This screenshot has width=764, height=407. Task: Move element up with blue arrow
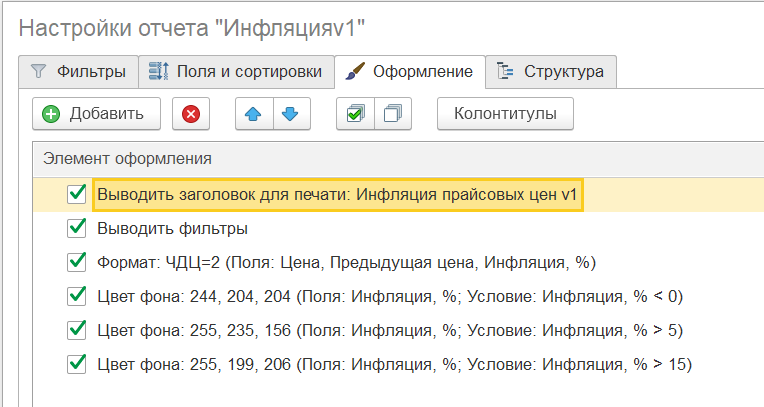(254, 114)
